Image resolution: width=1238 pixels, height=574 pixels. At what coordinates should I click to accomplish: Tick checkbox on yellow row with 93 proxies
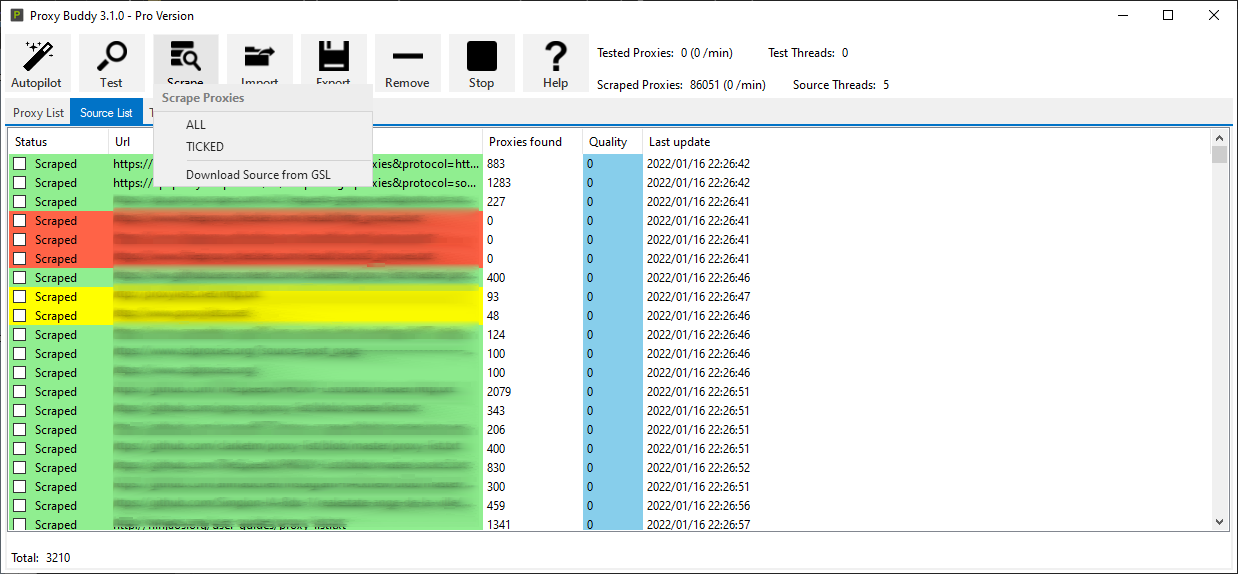point(20,297)
